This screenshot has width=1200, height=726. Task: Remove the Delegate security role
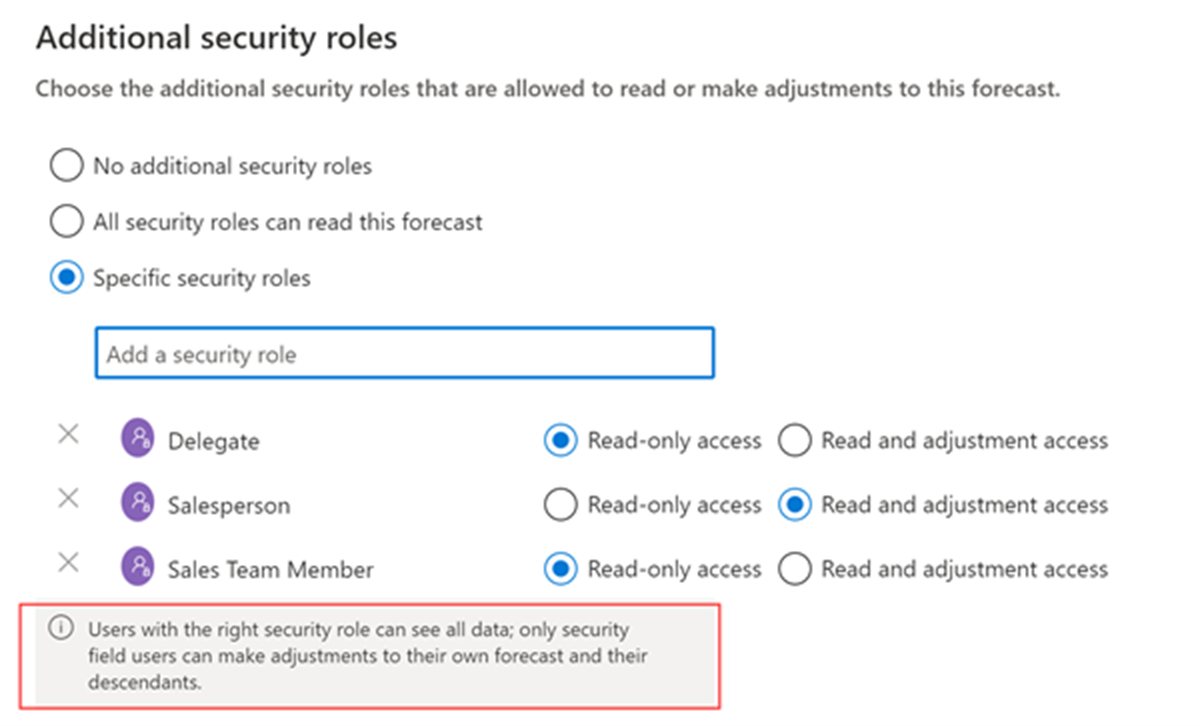tap(67, 433)
